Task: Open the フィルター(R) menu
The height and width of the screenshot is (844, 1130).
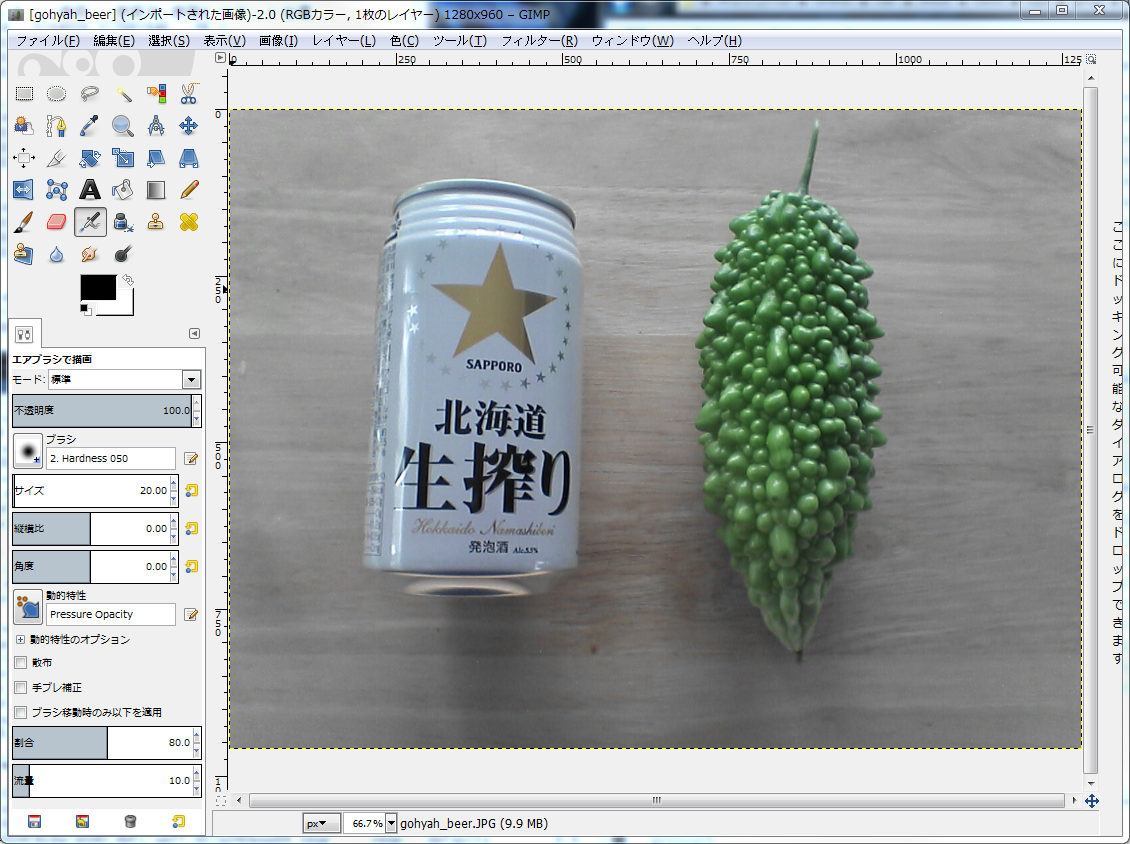Action: pyautogui.click(x=539, y=40)
